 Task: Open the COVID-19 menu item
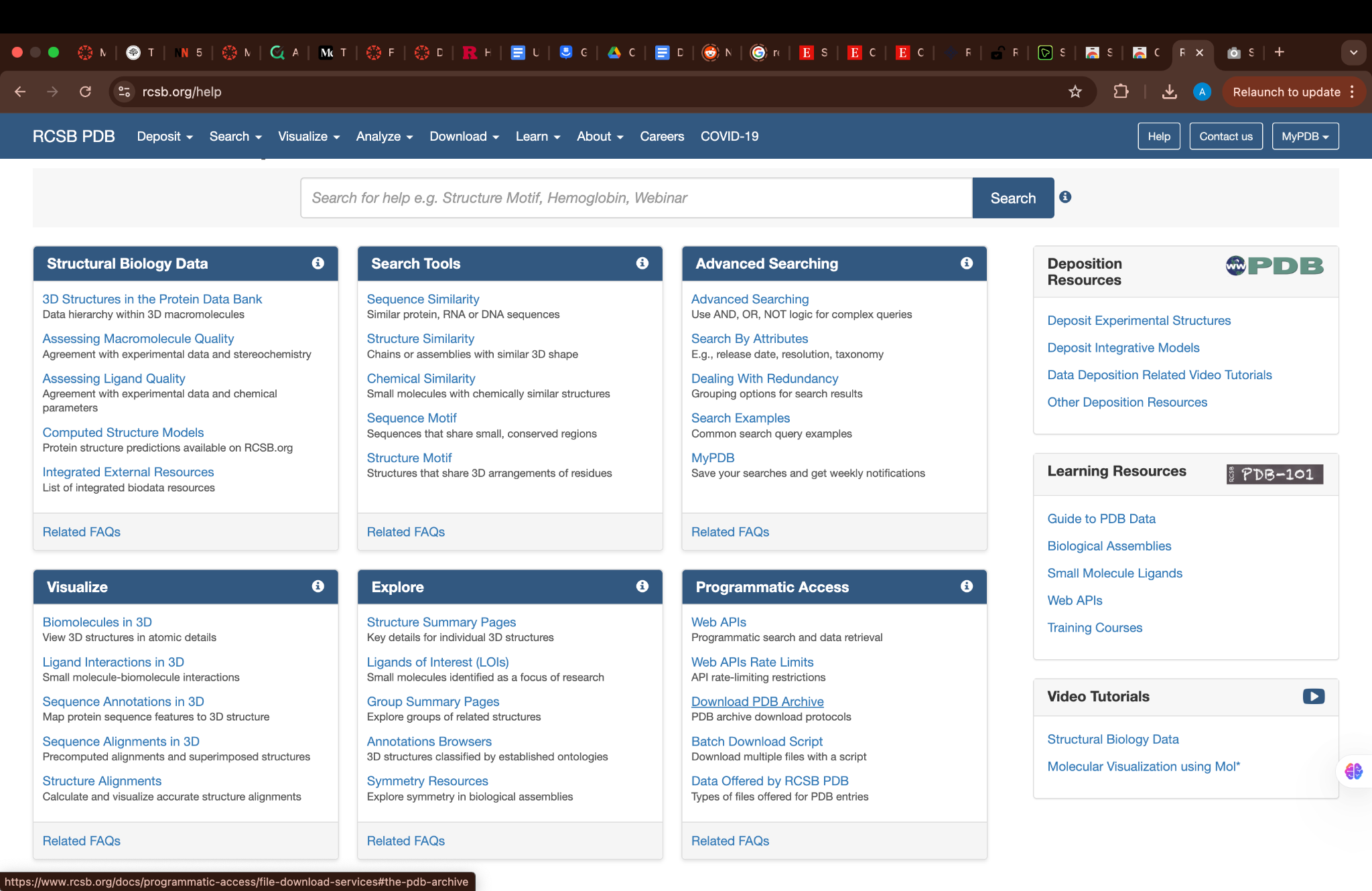[729, 136]
